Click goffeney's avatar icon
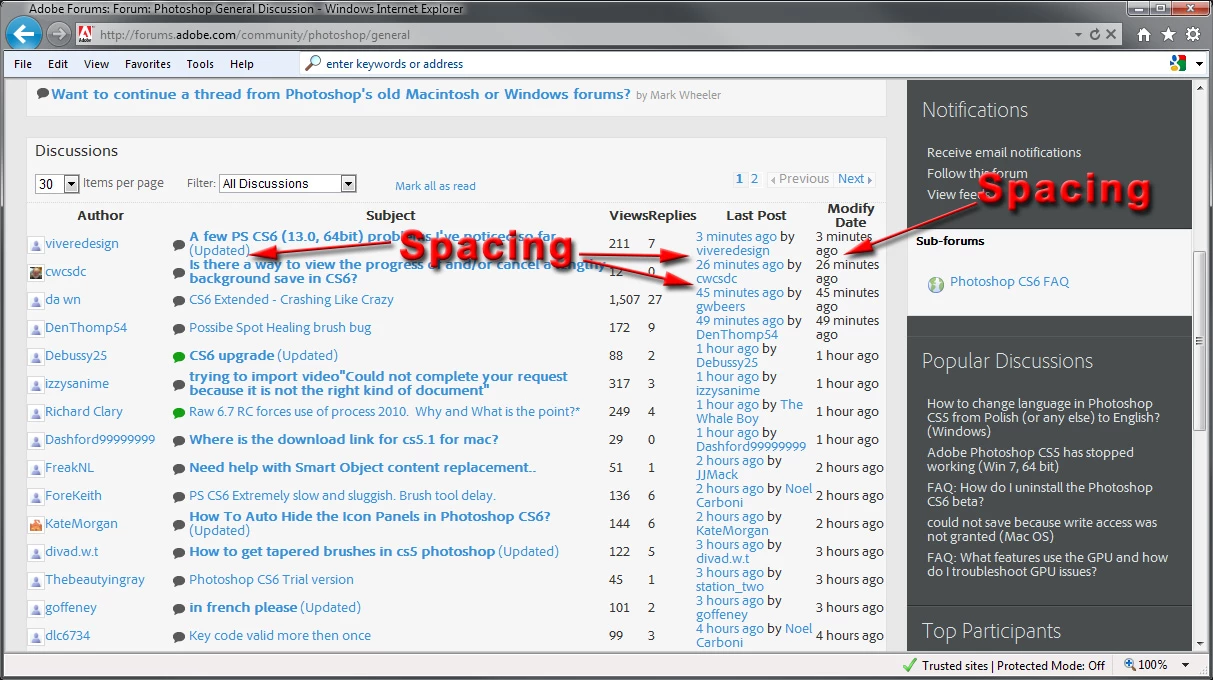Screen dimensions: 1213x680 point(36,608)
